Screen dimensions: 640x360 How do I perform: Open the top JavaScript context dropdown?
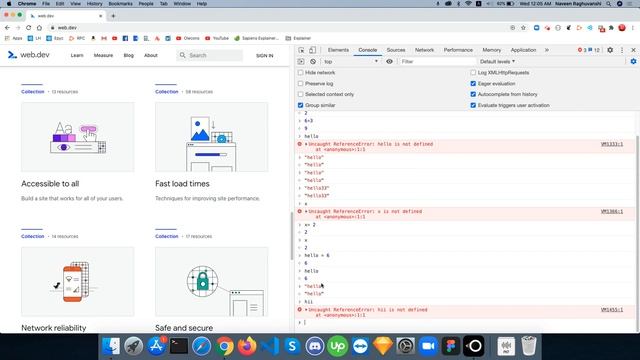coord(351,61)
